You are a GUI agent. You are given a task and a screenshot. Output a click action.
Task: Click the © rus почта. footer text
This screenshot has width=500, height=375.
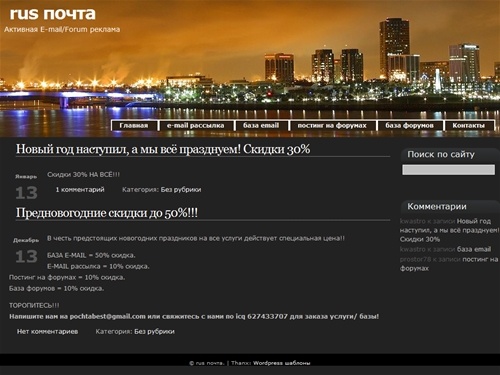click(x=207, y=363)
